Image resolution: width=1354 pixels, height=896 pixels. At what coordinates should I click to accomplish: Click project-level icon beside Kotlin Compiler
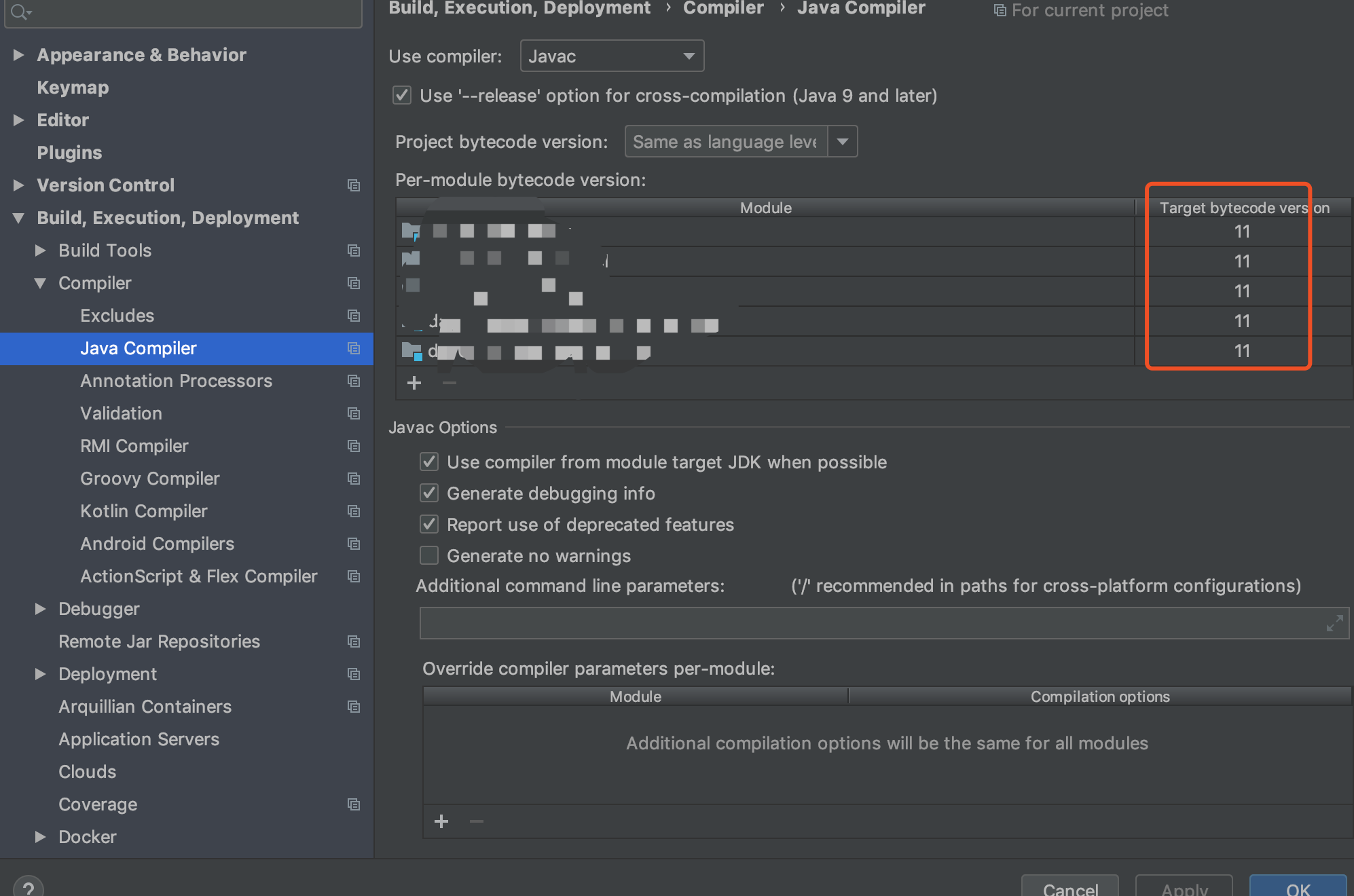pyautogui.click(x=354, y=511)
